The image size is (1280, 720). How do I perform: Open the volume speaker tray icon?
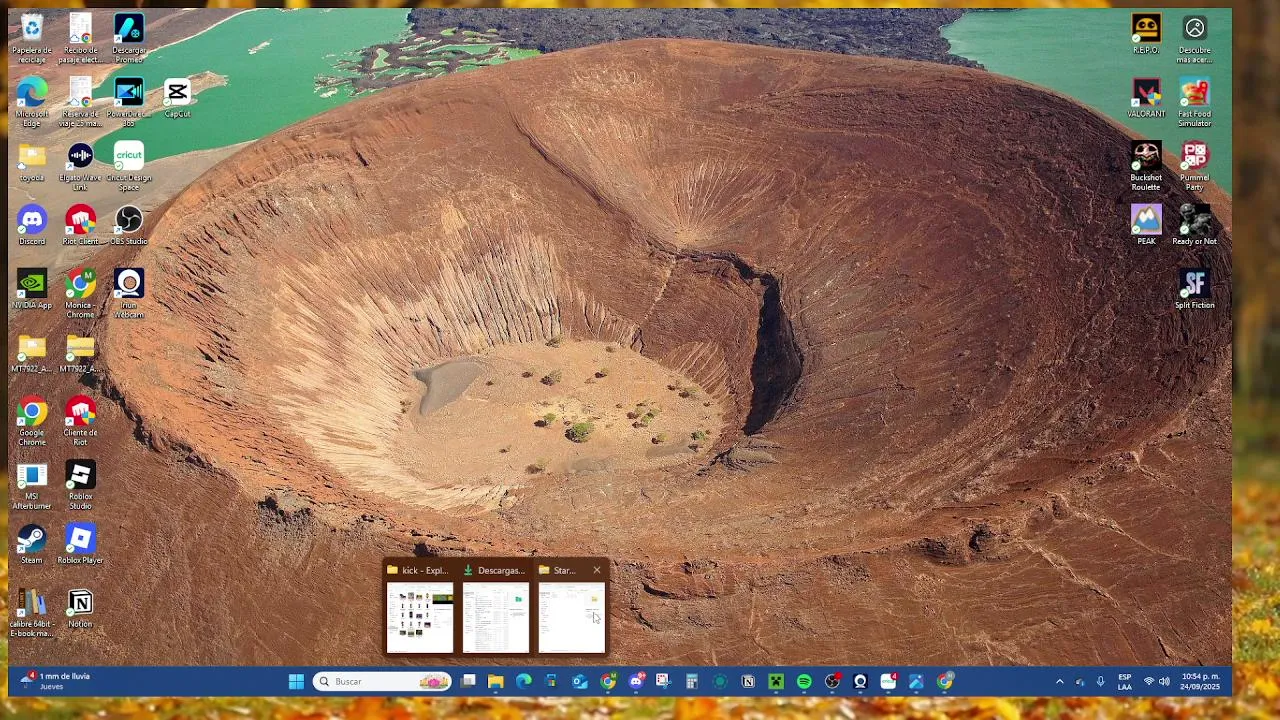(x=1164, y=682)
